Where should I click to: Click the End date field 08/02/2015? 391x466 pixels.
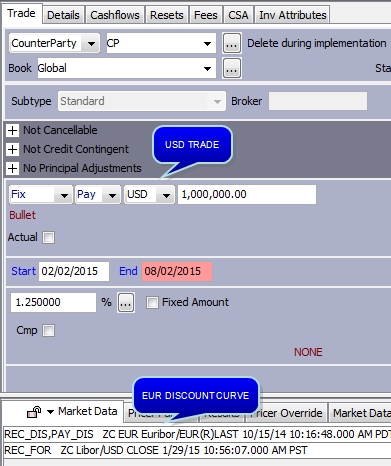[x=177, y=271]
